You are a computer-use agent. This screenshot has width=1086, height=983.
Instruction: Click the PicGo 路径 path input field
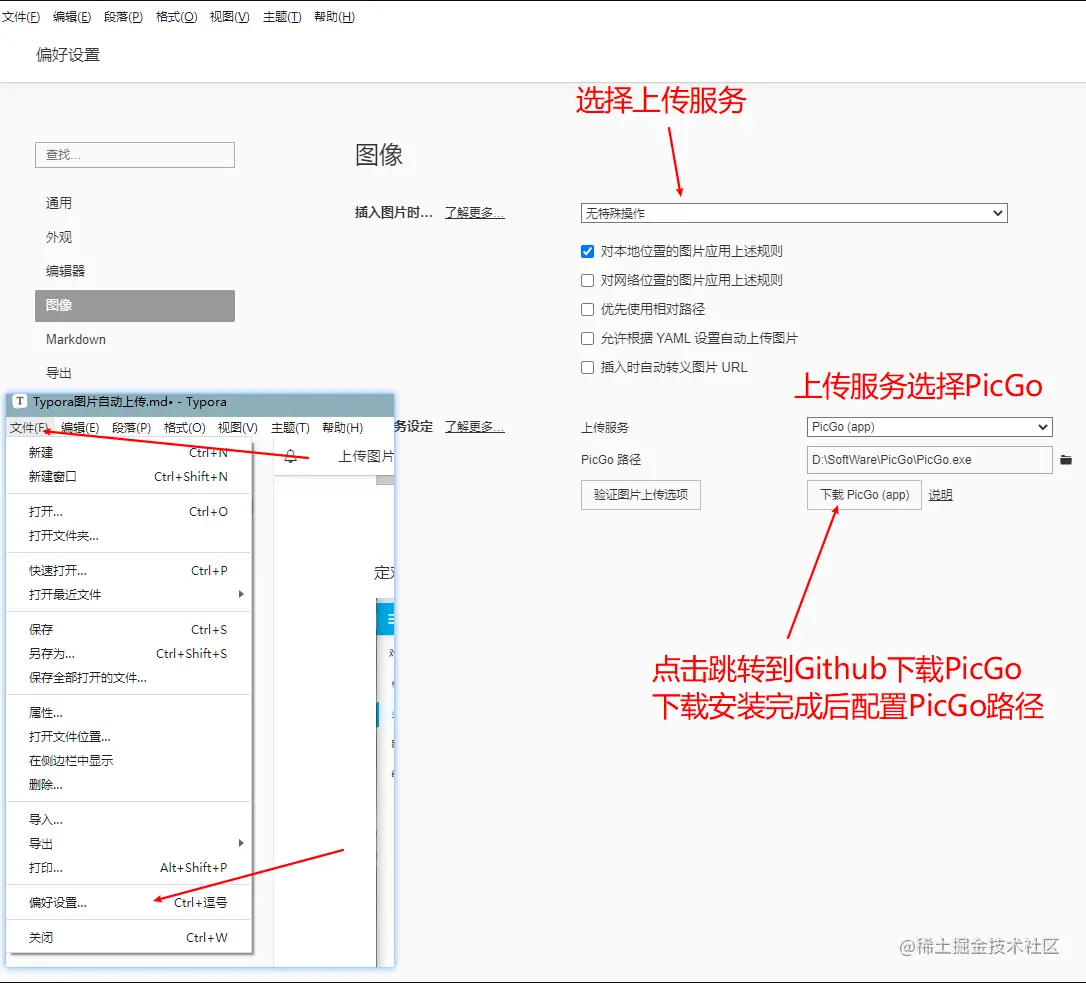coord(929,460)
